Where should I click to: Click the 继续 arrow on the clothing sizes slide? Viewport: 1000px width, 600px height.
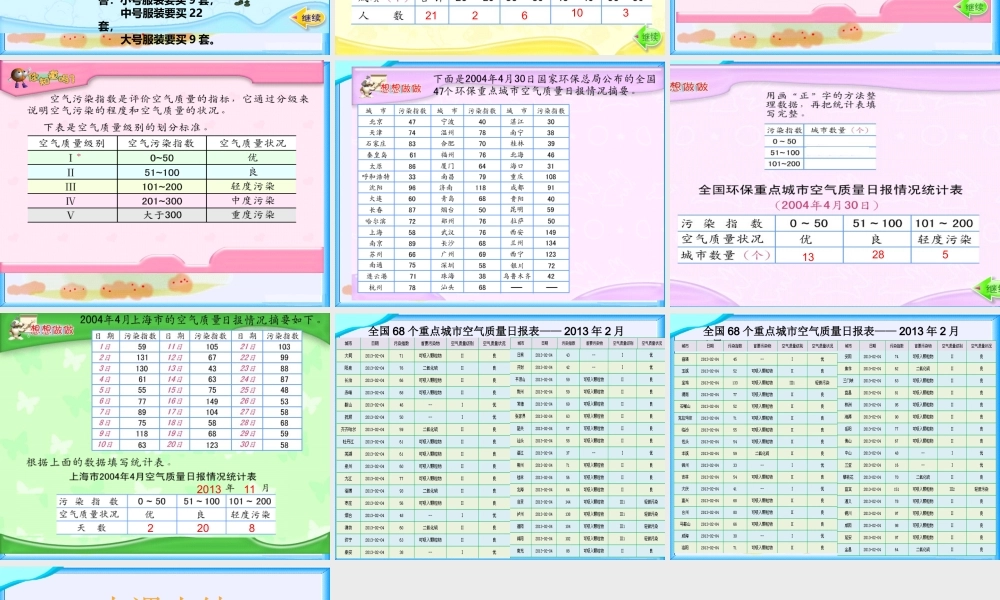point(309,18)
